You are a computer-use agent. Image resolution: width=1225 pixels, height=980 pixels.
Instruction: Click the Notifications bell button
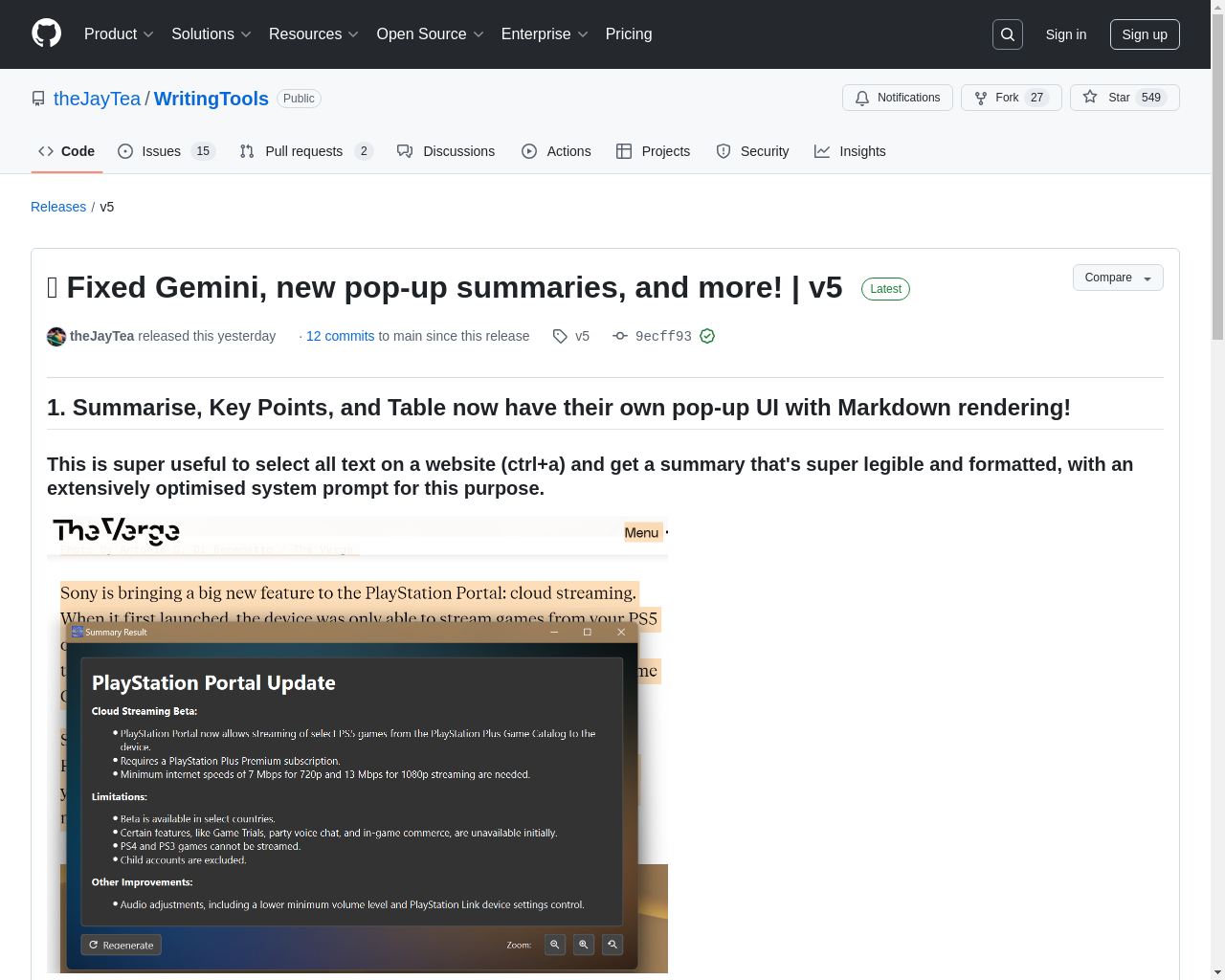[898, 98]
